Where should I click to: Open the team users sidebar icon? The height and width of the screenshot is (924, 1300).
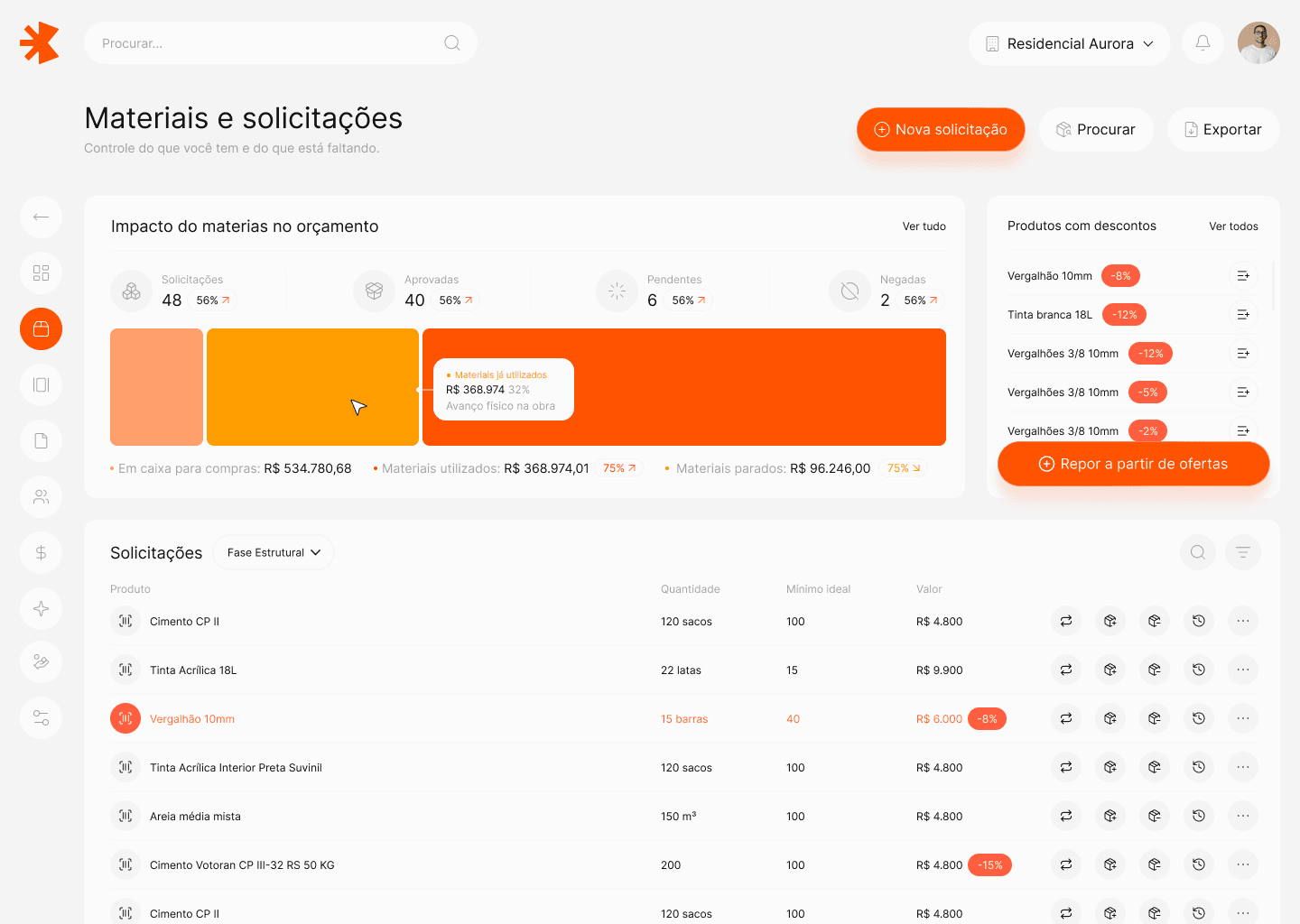pos(41,496)
